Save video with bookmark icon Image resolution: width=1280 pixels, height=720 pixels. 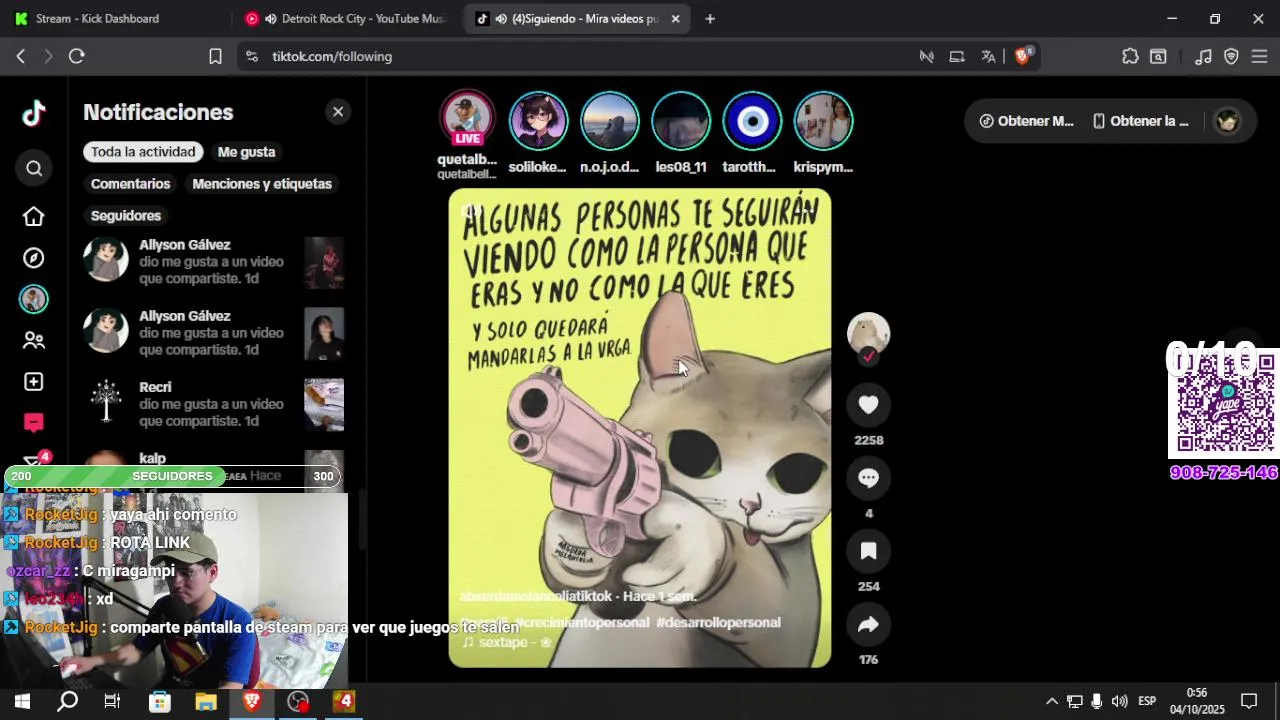click(x=868, y=551)
